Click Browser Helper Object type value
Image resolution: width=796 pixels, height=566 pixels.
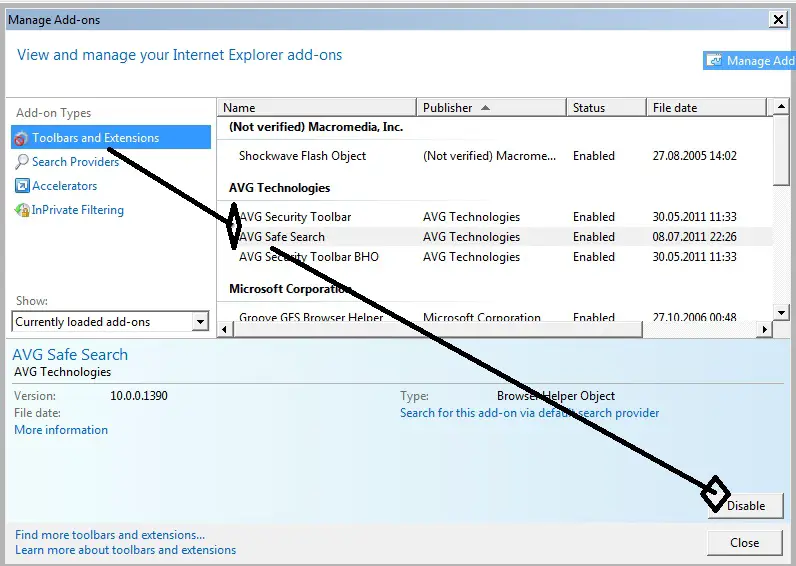click(x=556, y=396)
